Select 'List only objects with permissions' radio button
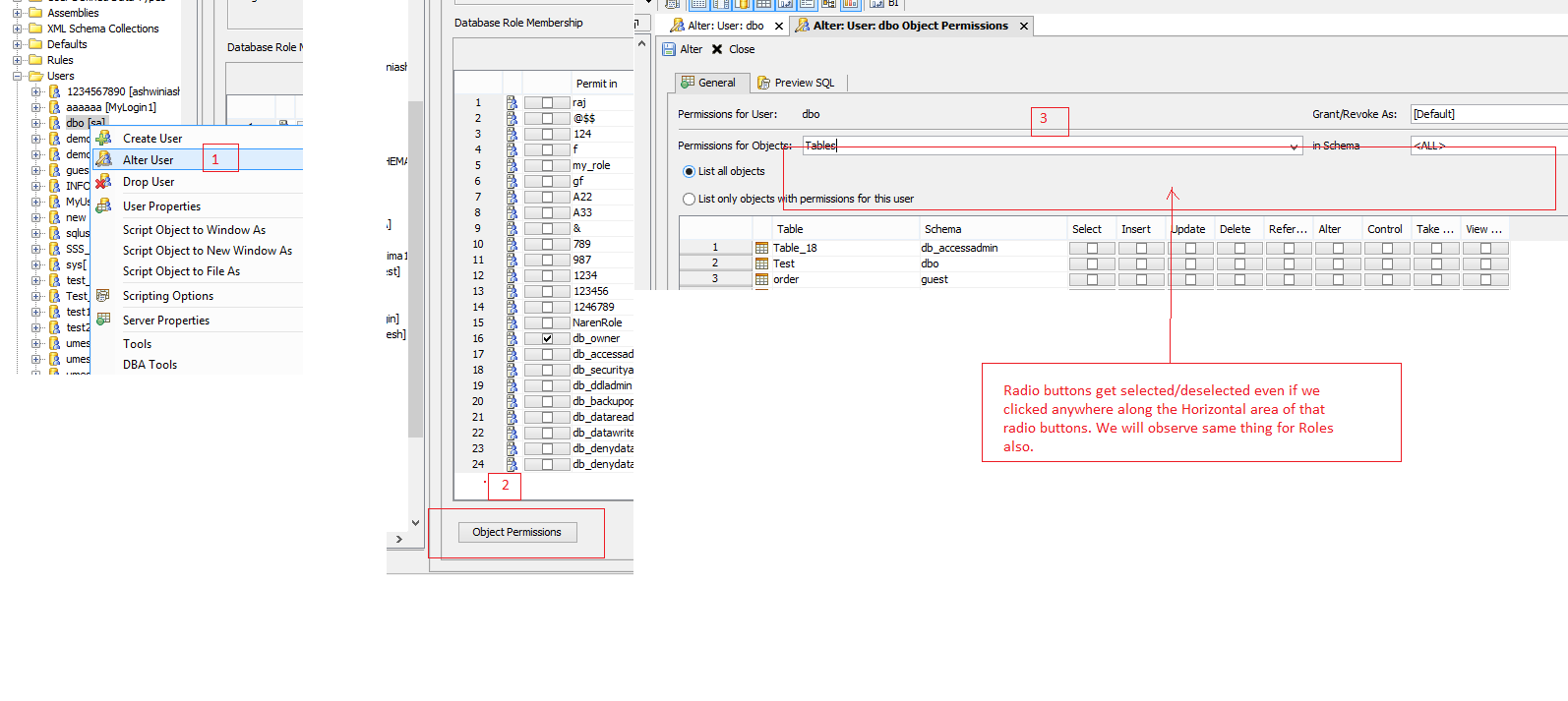 (689, 199)
